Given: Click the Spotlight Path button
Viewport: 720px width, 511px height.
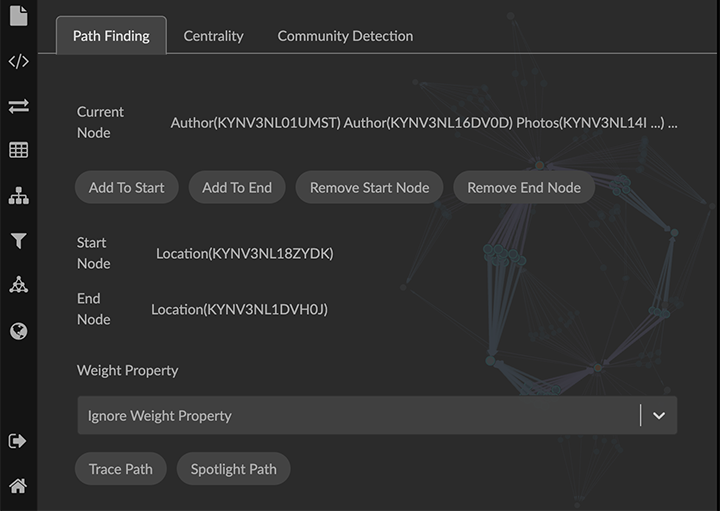Looking at the screenshot, I should [x=234, y=469].
